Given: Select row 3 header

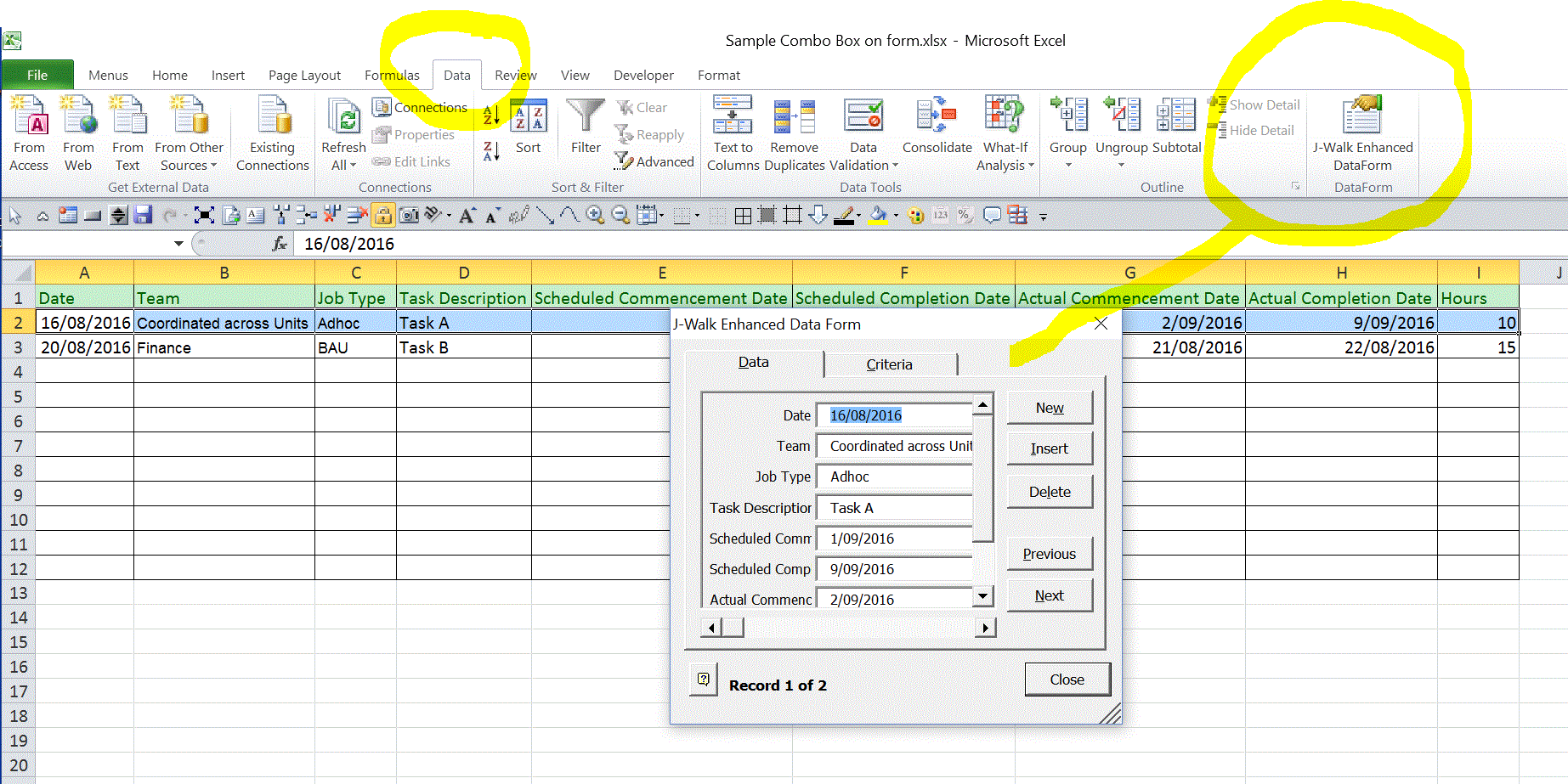Looking at the screenshot, I should coord(18,347).
